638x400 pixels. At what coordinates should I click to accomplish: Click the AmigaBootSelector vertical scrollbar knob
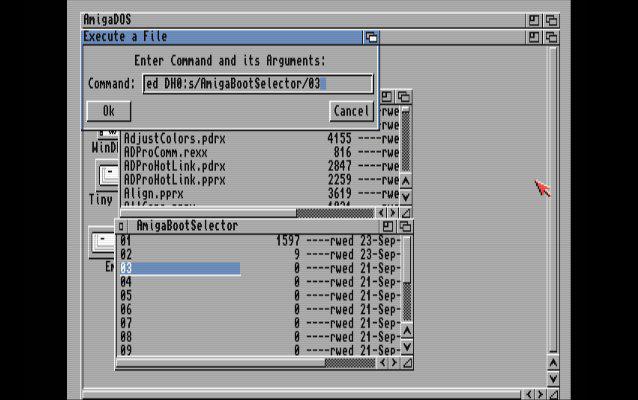pyautogui.click(x=407, y=260)
